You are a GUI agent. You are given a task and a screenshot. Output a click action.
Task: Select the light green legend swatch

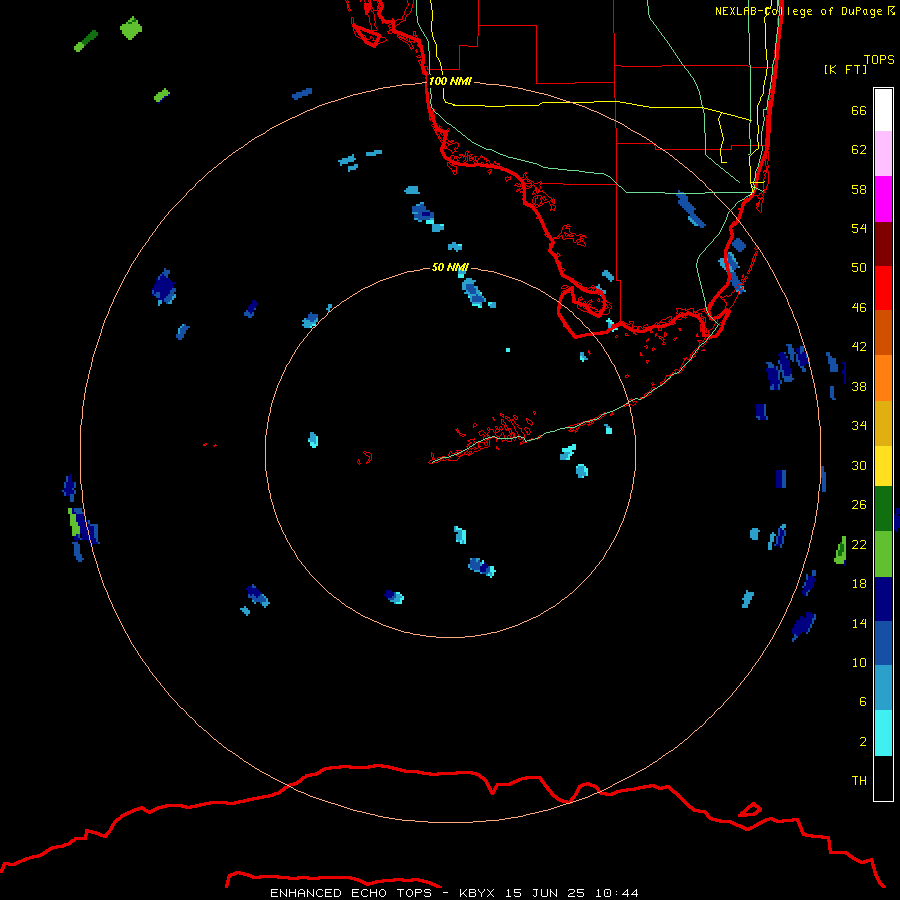[883, 554]
